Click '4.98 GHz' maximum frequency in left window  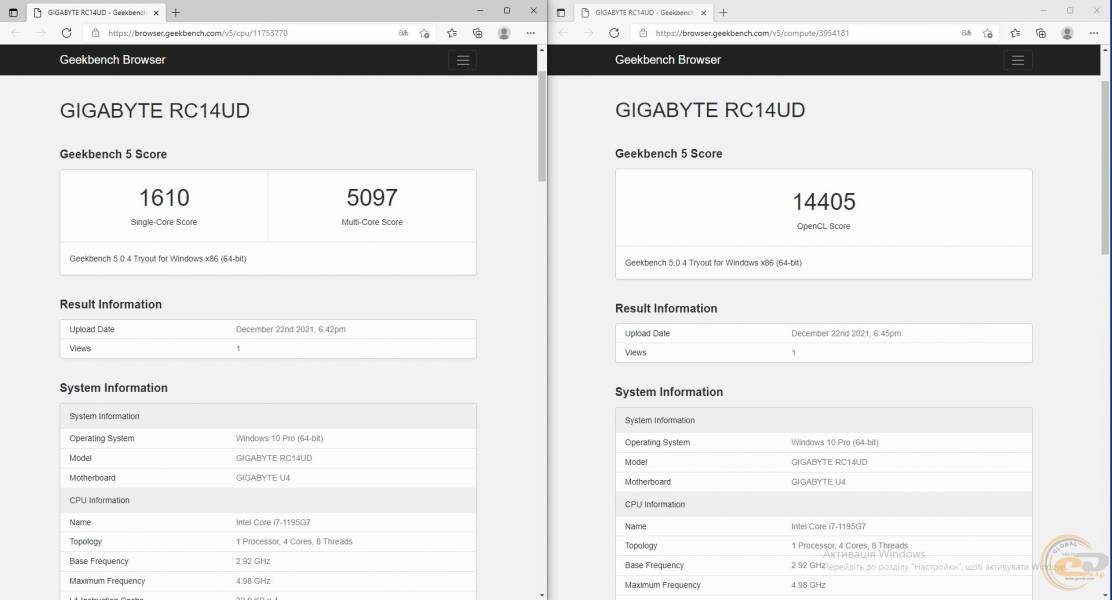pos(253,581)
